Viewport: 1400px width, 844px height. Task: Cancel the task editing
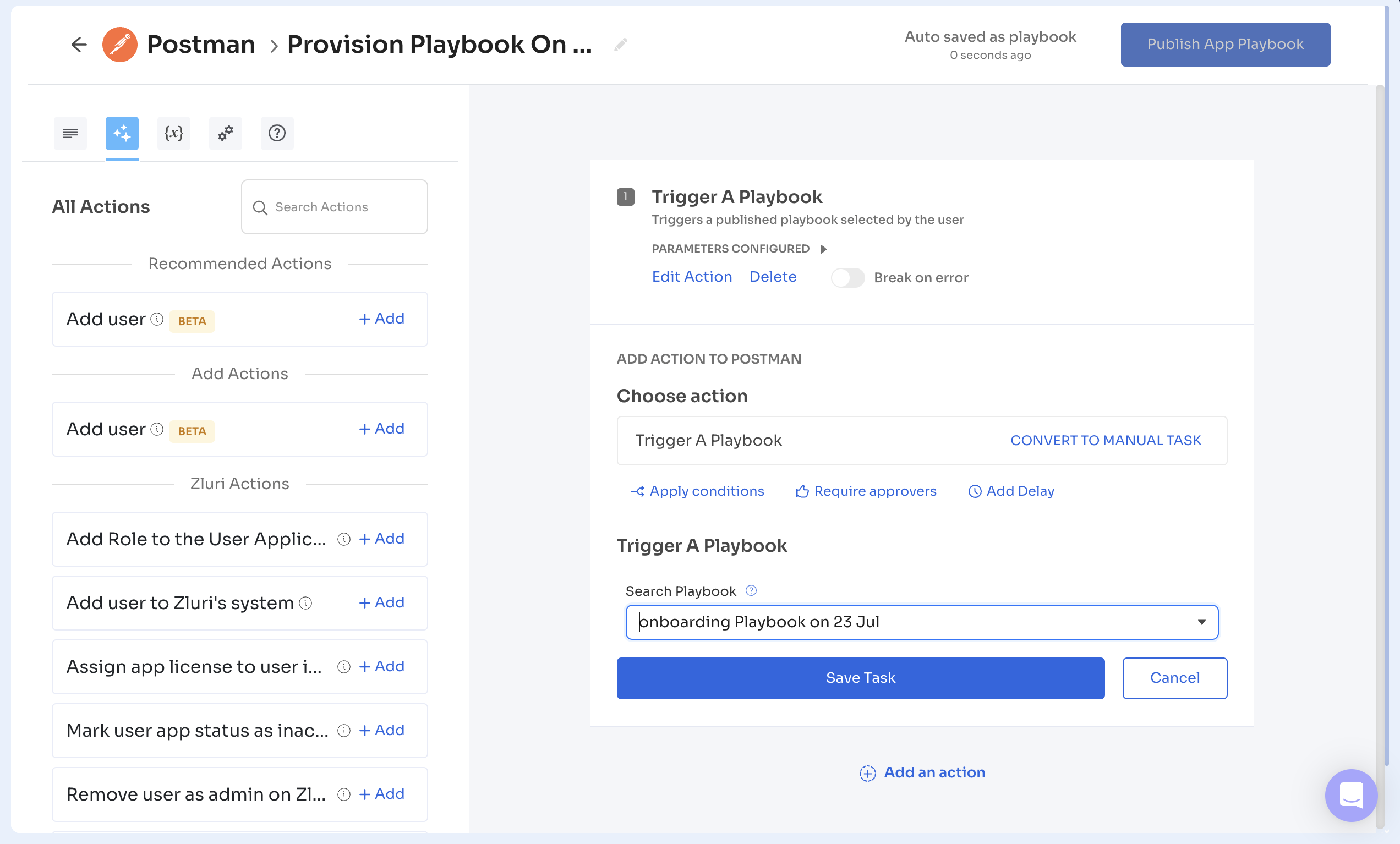coord(1174,678)
